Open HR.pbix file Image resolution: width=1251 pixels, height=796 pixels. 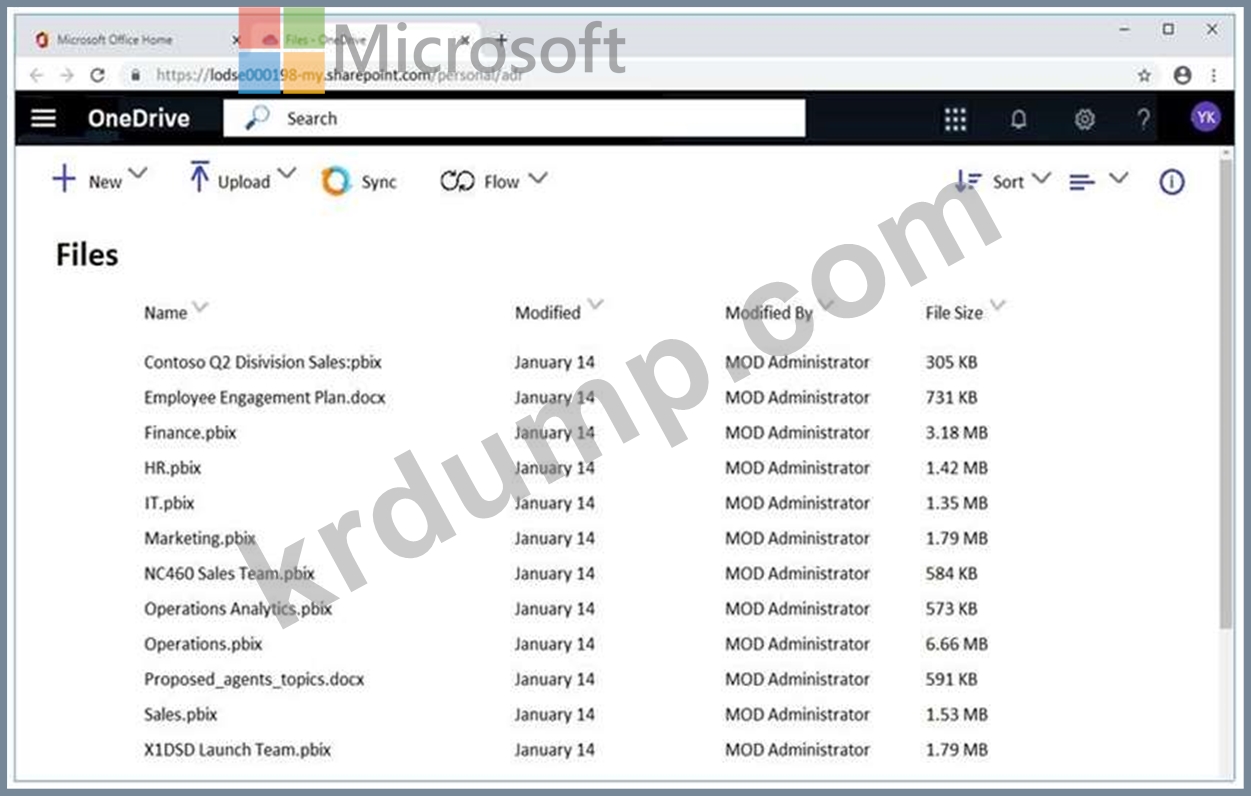point(172,468)
